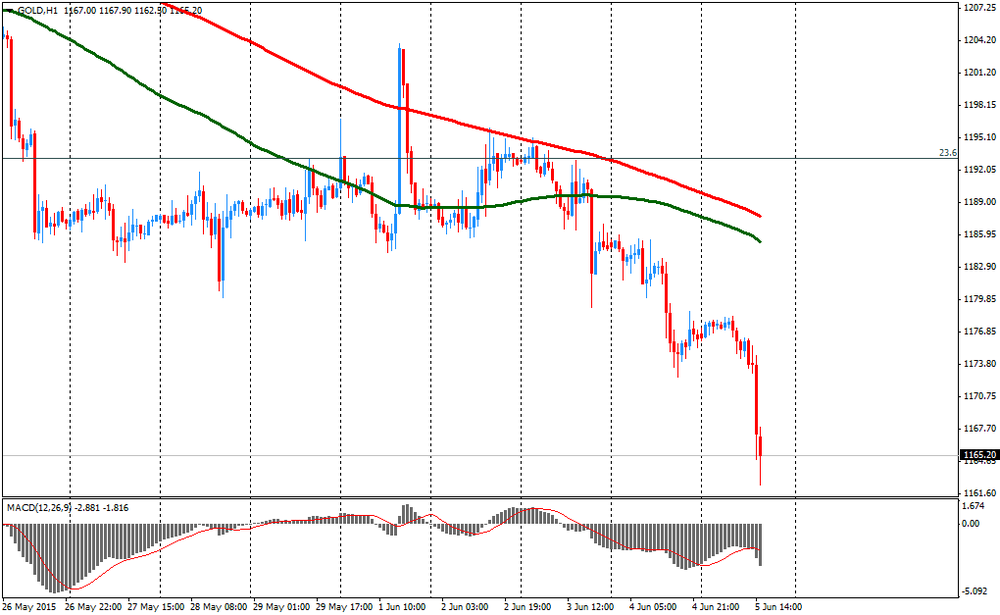Click the 1185.95 price axis label
The width and height of the screenshot is (1000, 615).
pyautogui.click(x=980, y=234)
